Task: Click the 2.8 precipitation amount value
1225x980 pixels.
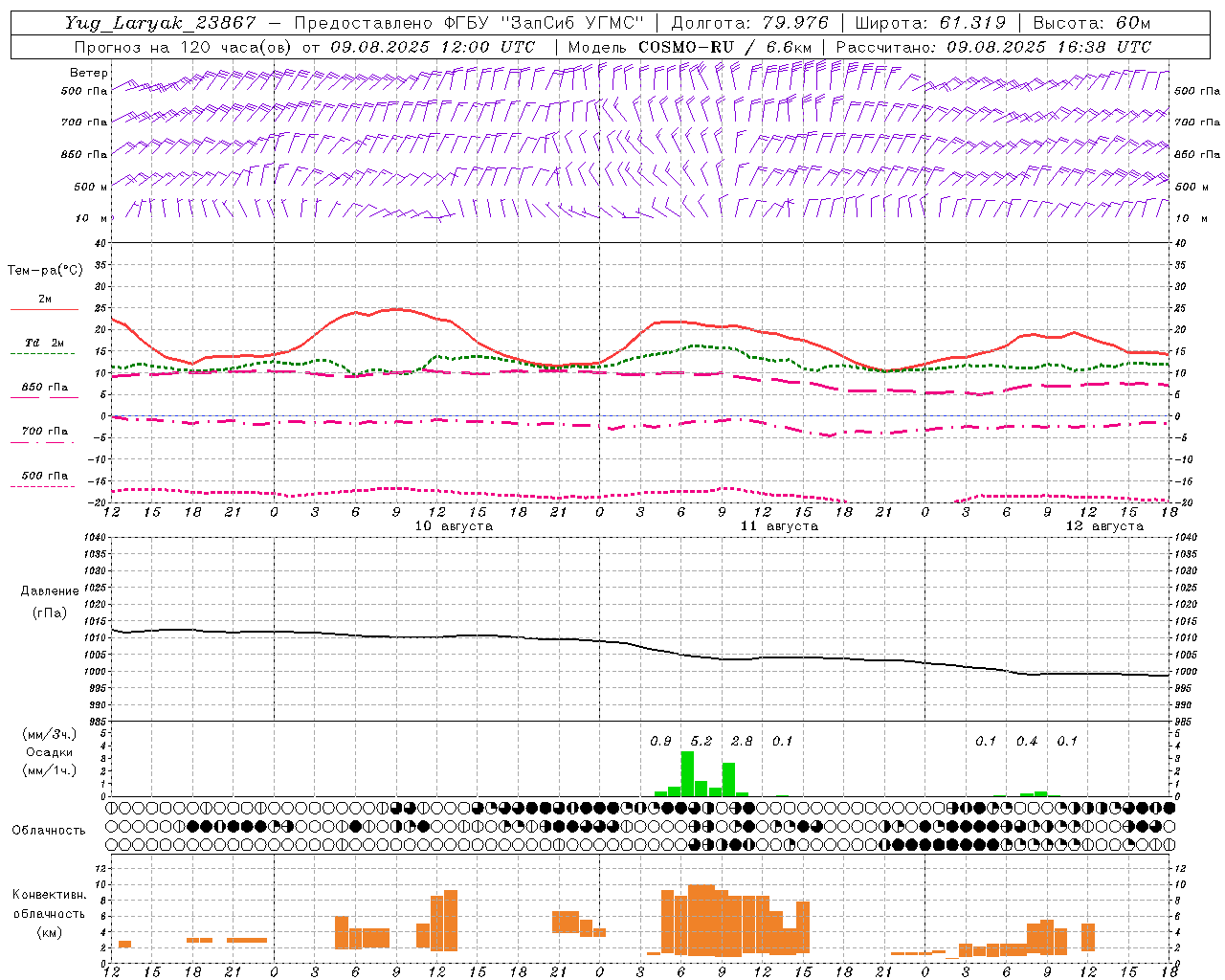Action: (742, 742)
